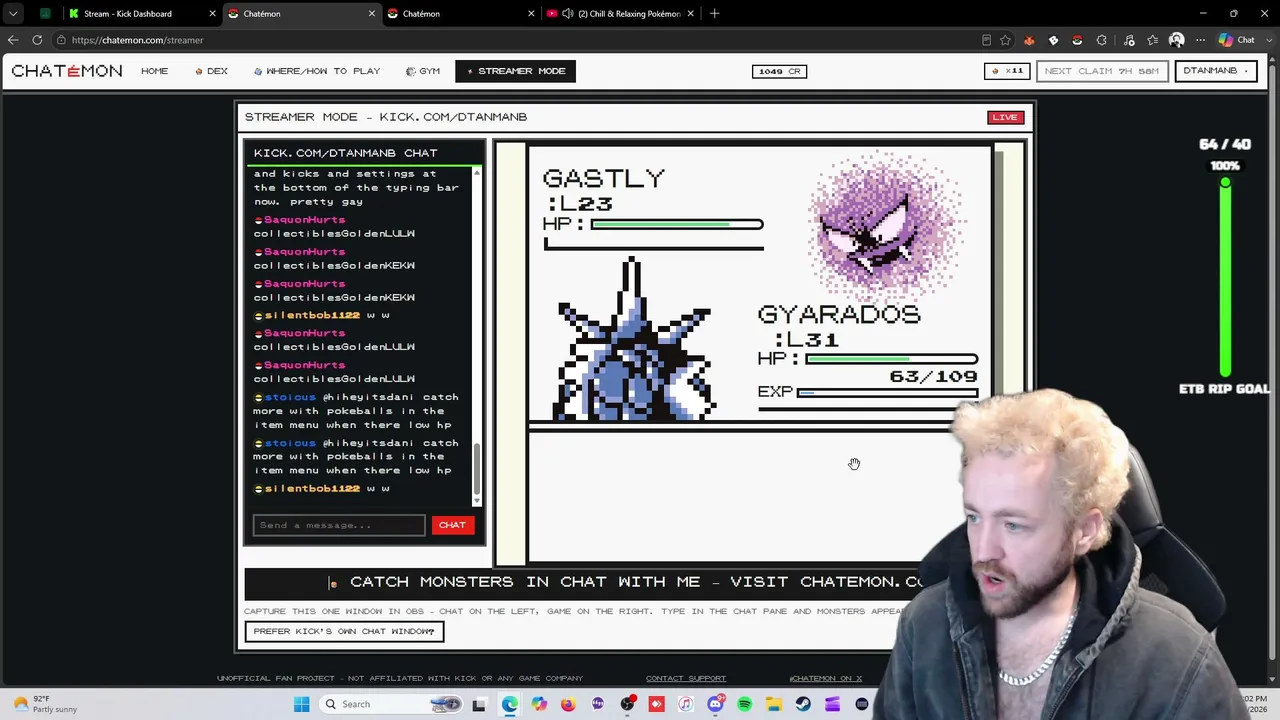This screenshot has width=1280, height=720.
Task: Click Gastly's HP bar
Action: (677, 224)
